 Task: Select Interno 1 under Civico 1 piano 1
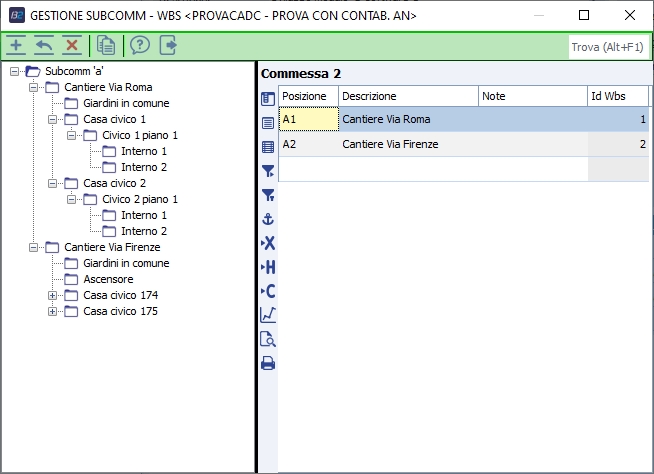coord(144,151)
